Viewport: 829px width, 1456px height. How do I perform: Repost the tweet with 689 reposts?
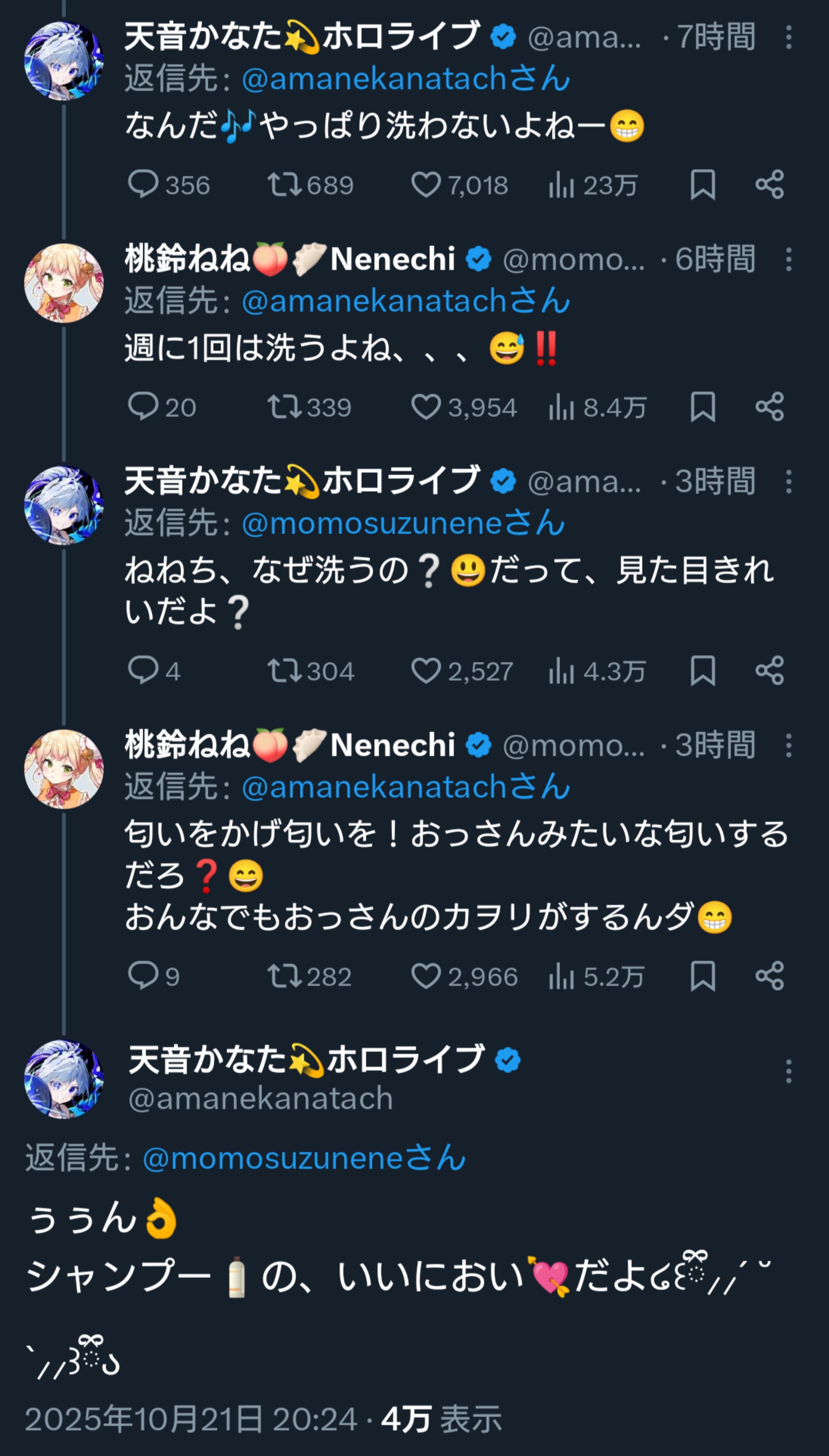[x=285, y=184]
